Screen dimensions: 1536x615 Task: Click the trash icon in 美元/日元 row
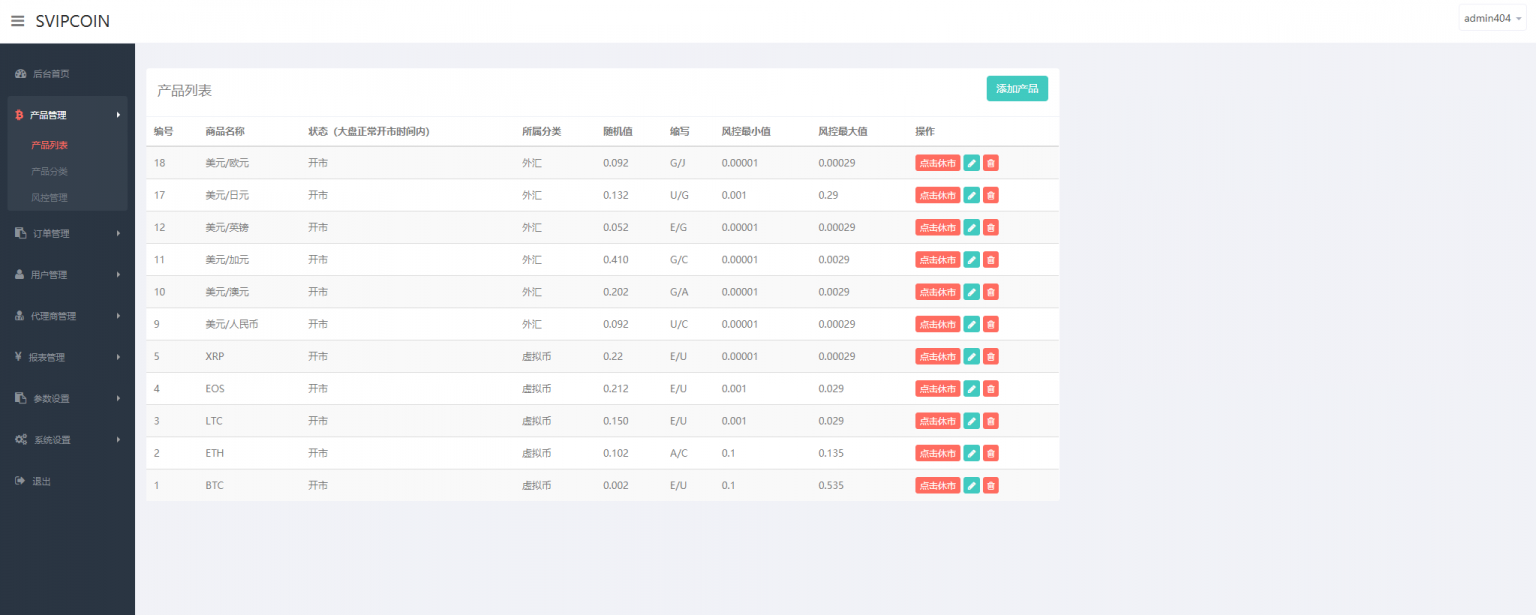tap(990, 195)
